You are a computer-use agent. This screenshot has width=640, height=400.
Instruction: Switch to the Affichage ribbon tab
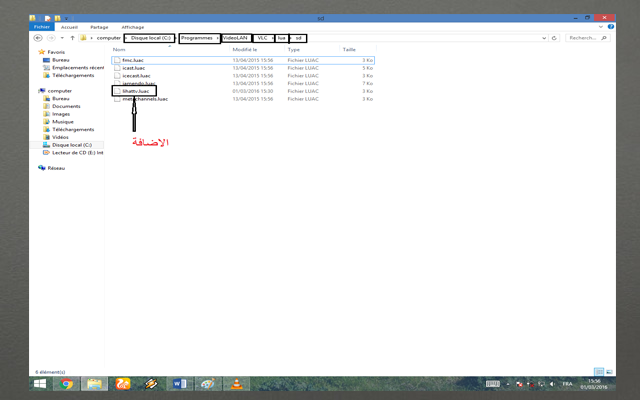(132, 27)
